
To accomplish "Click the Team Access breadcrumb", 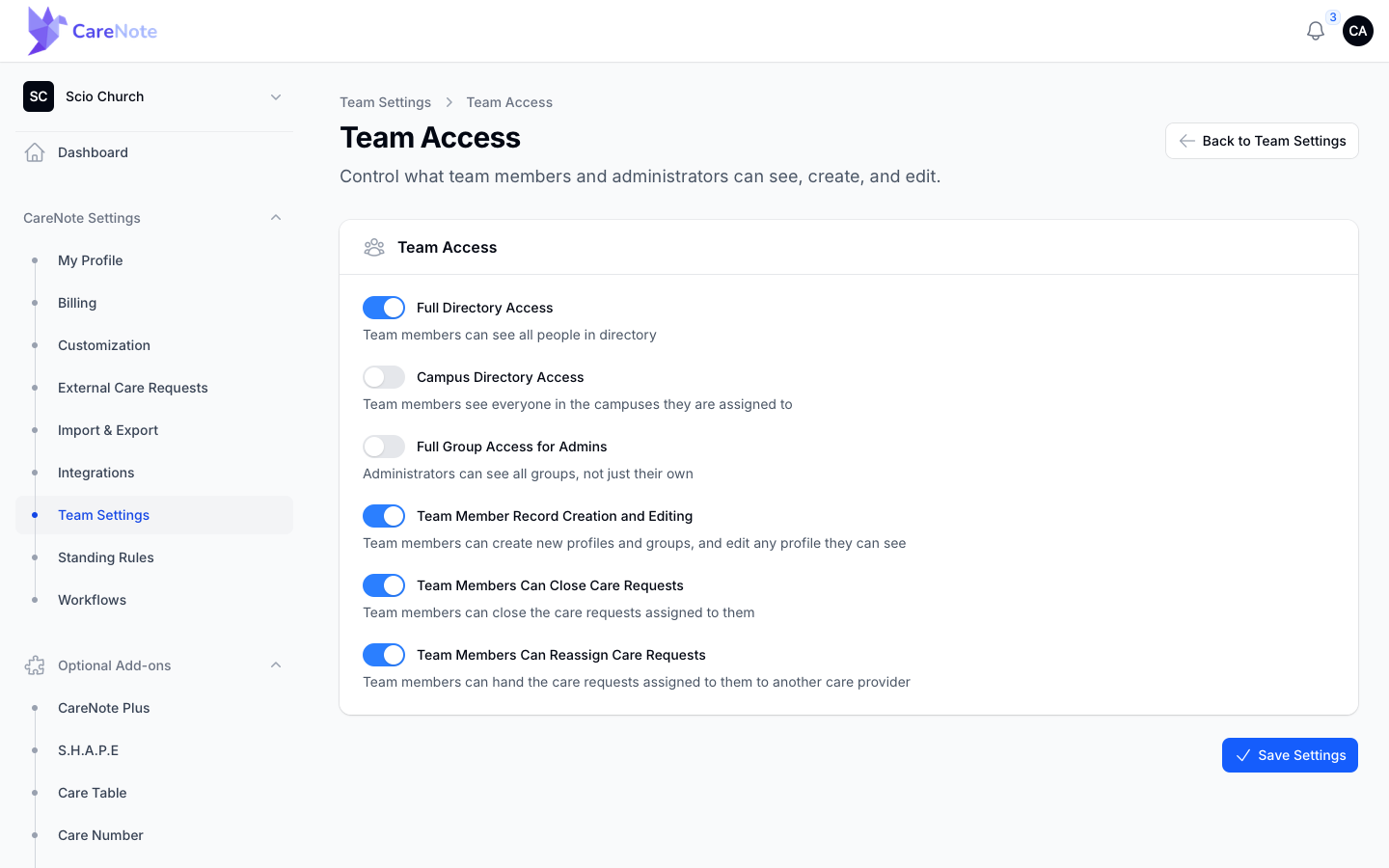I will pyautogui.click(x=509, y=102).
